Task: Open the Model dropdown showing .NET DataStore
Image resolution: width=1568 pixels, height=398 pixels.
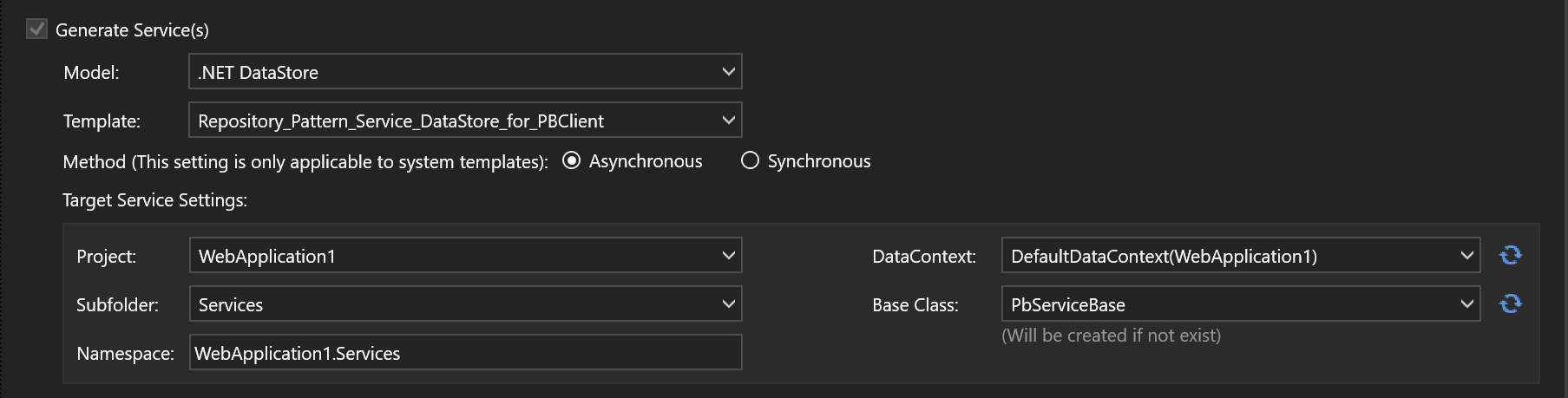Action: point(464,72)
